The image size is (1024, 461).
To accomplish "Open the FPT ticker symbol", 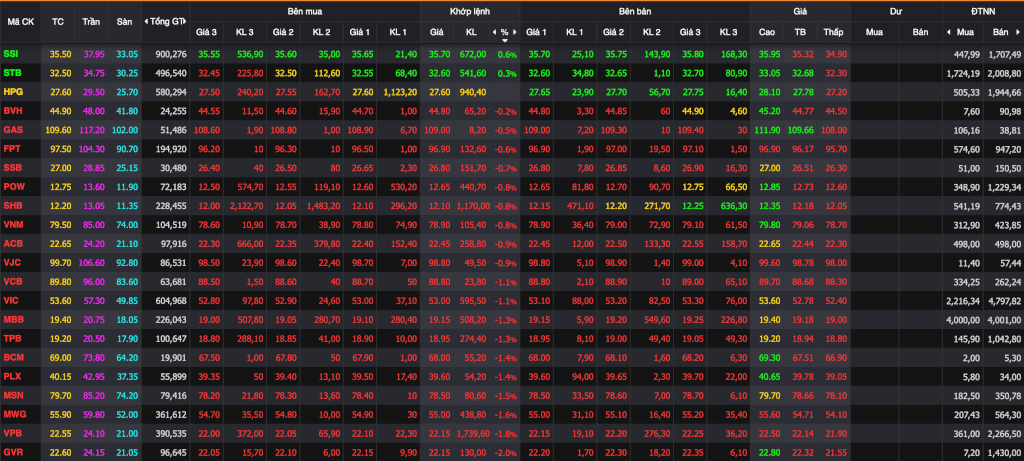I will tap(10, 149).
